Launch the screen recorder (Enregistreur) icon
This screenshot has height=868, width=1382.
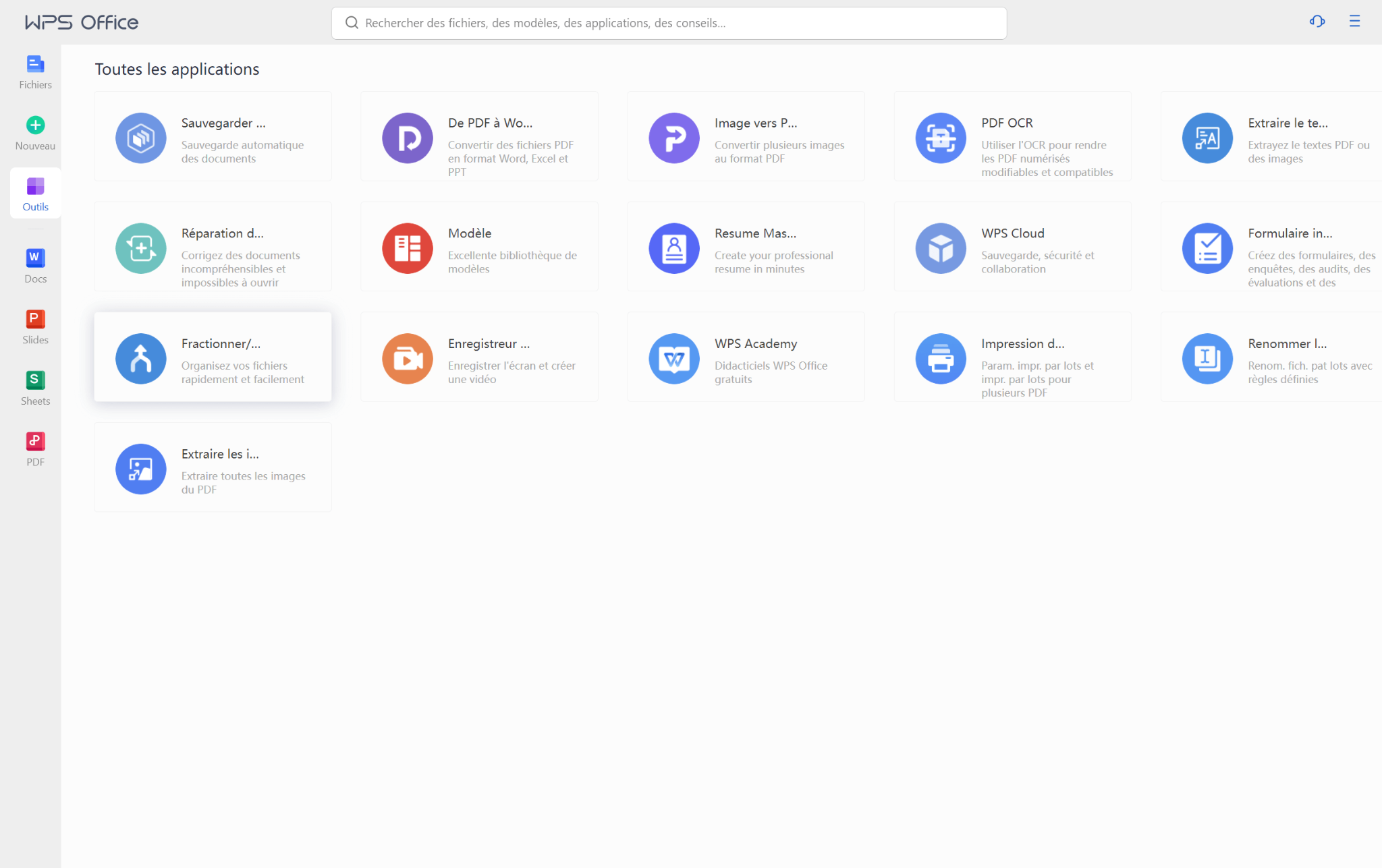(x=407, y=359)
